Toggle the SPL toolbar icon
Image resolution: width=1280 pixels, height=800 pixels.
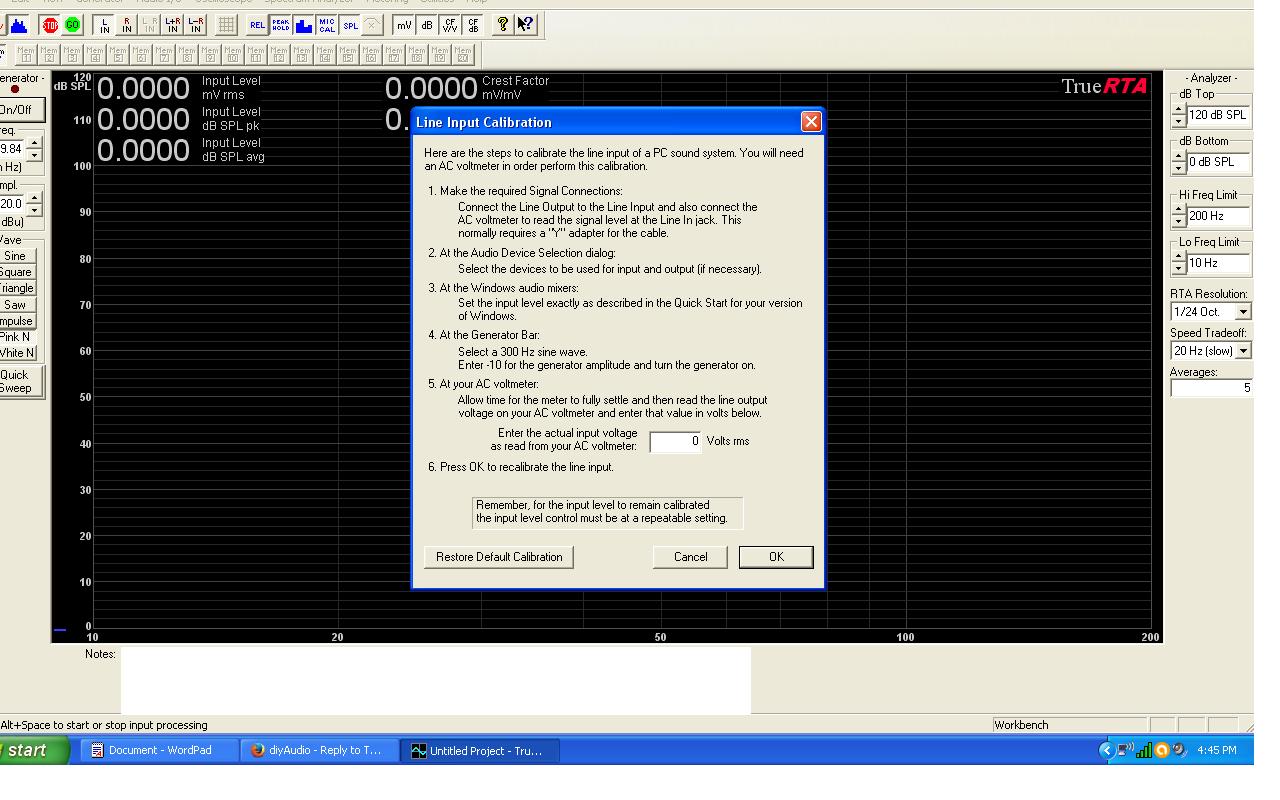click(x=350, y=25)
